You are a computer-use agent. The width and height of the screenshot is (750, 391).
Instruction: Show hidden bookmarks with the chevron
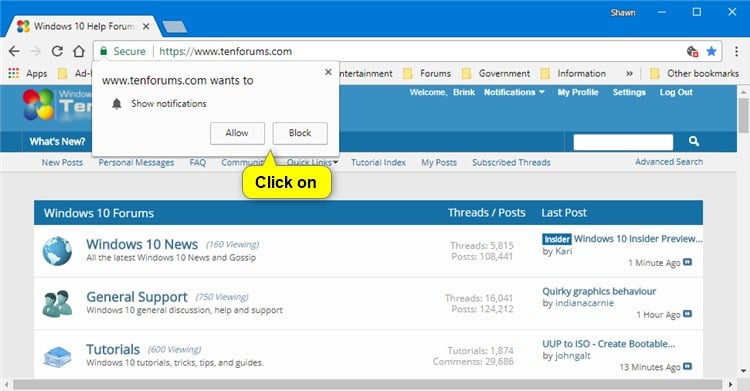point(629,73)
